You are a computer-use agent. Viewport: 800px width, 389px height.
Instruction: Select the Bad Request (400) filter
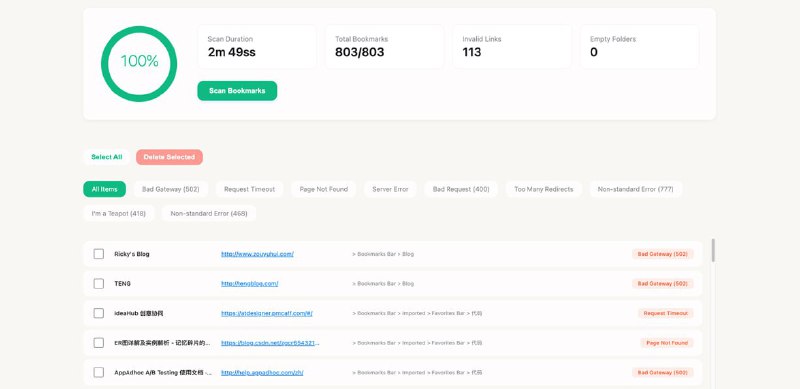point(461,189)
